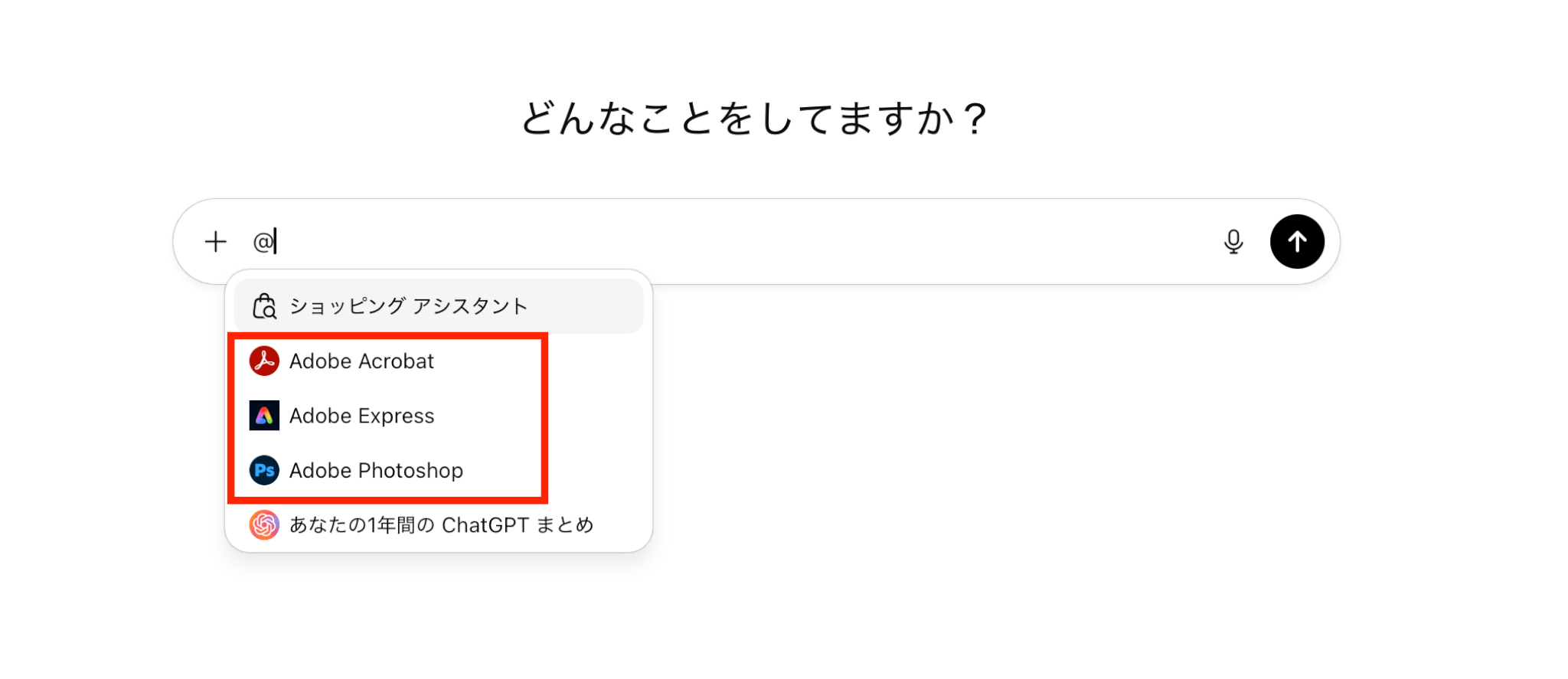Click the colorful ChatGPT swirl icon

pyautogui.click(x=264, y=525)
